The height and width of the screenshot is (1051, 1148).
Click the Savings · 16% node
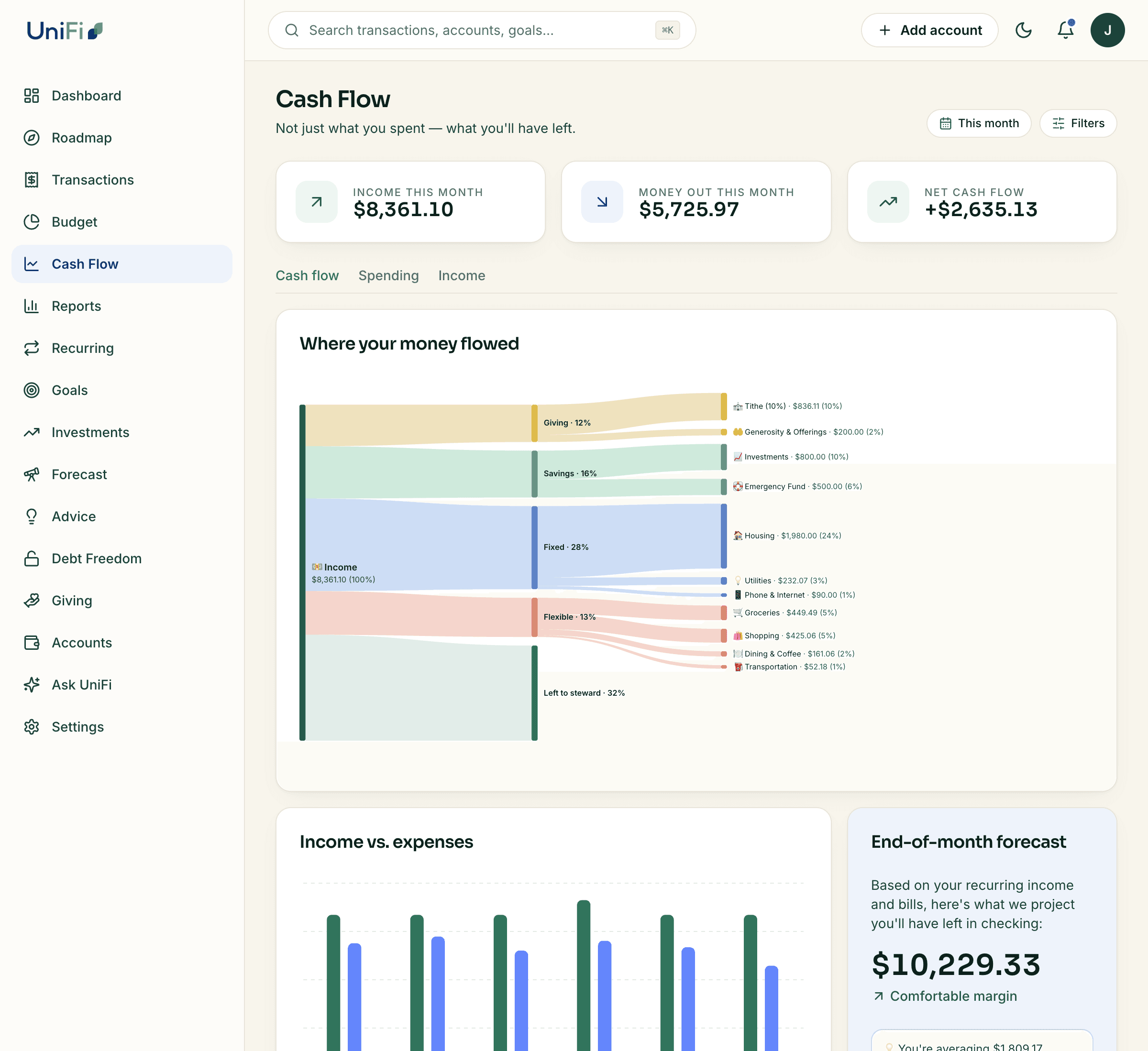click(534, 474)
